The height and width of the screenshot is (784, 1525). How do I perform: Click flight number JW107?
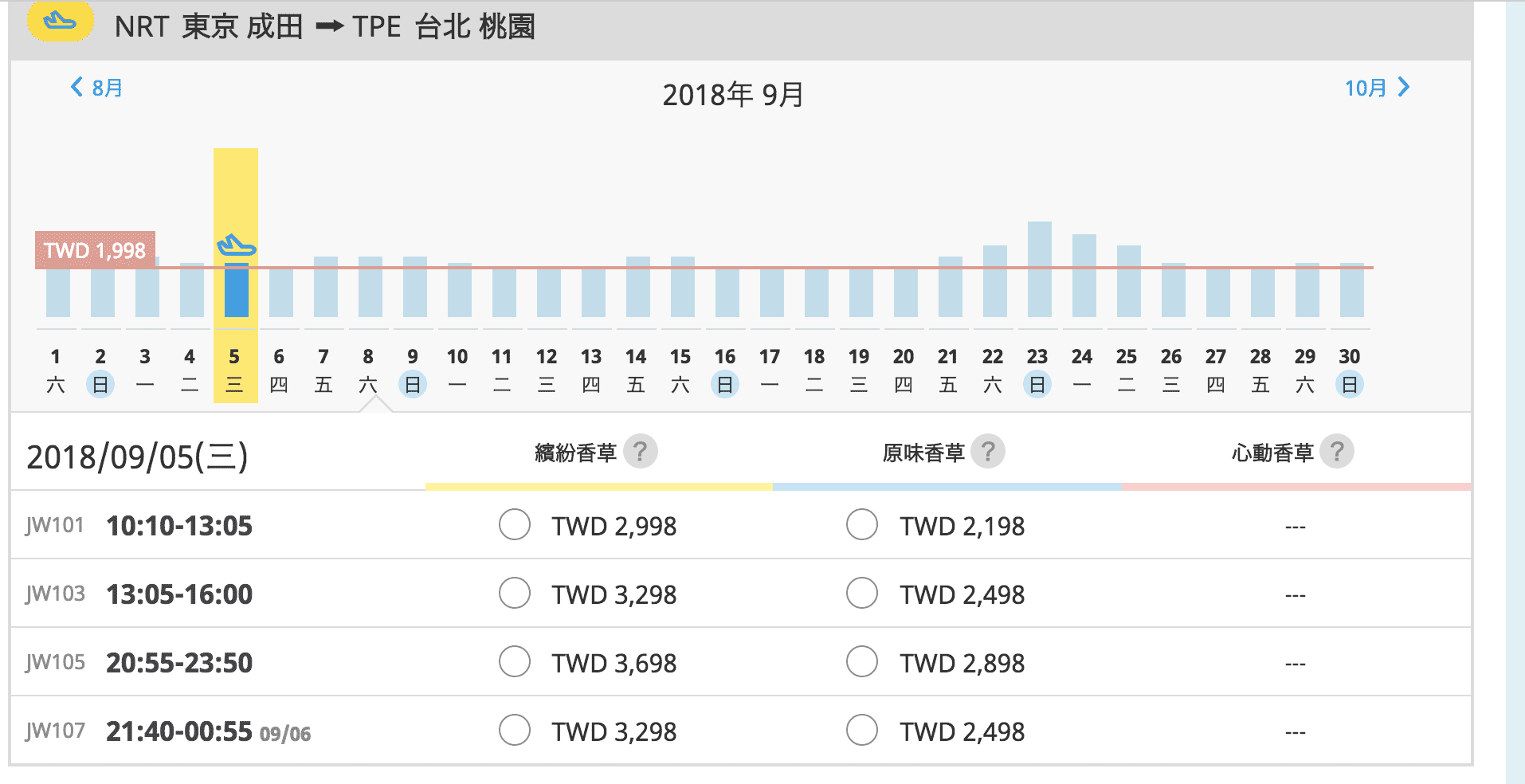[x=54, y=731]
